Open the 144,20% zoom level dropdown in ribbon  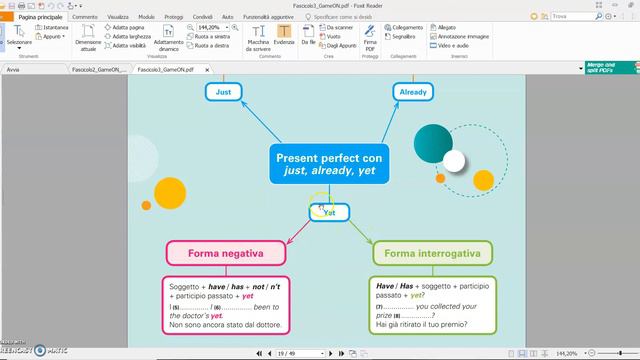(x=227, y=27)
